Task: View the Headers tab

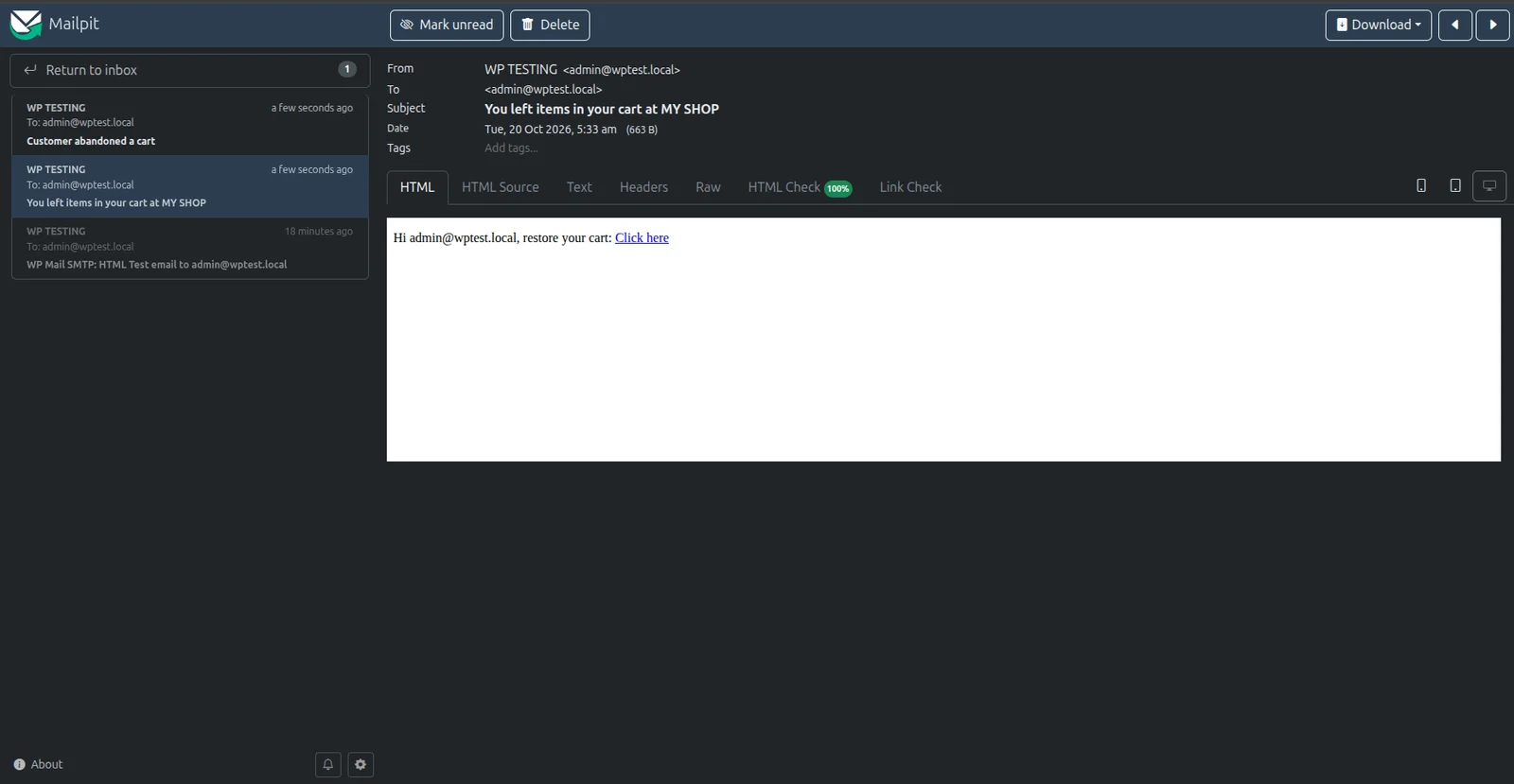Action: pos(643,187)
